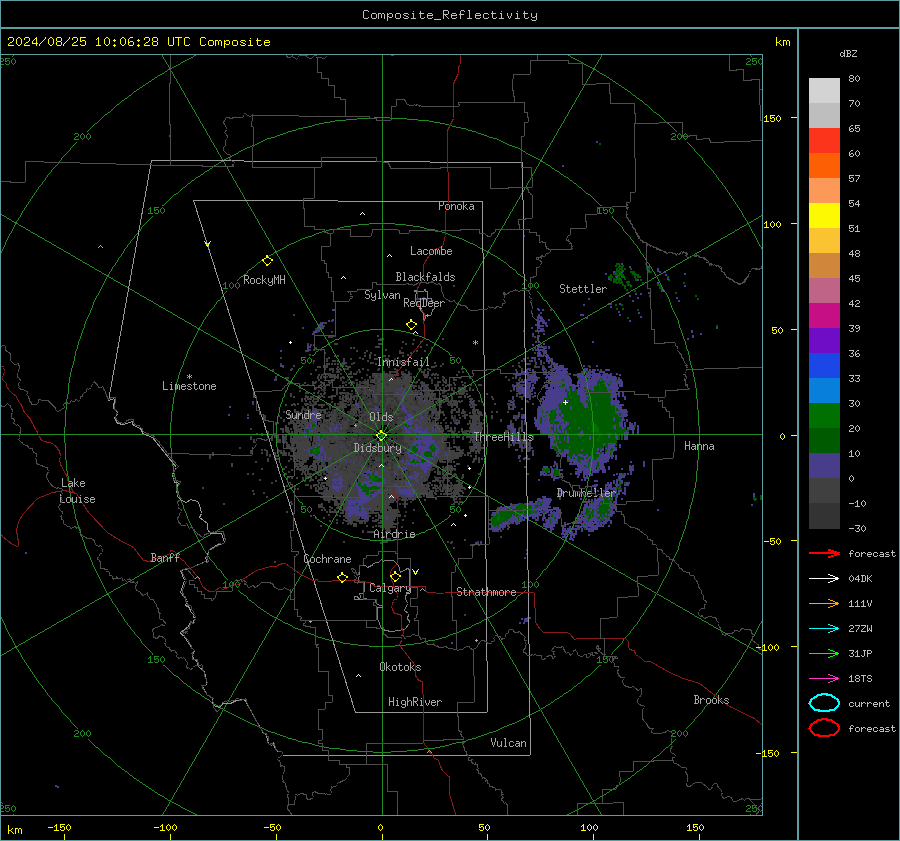The width and height of the screenshot is (900, 841).
Task: Click the Banff town label
Action: (165, 558)
